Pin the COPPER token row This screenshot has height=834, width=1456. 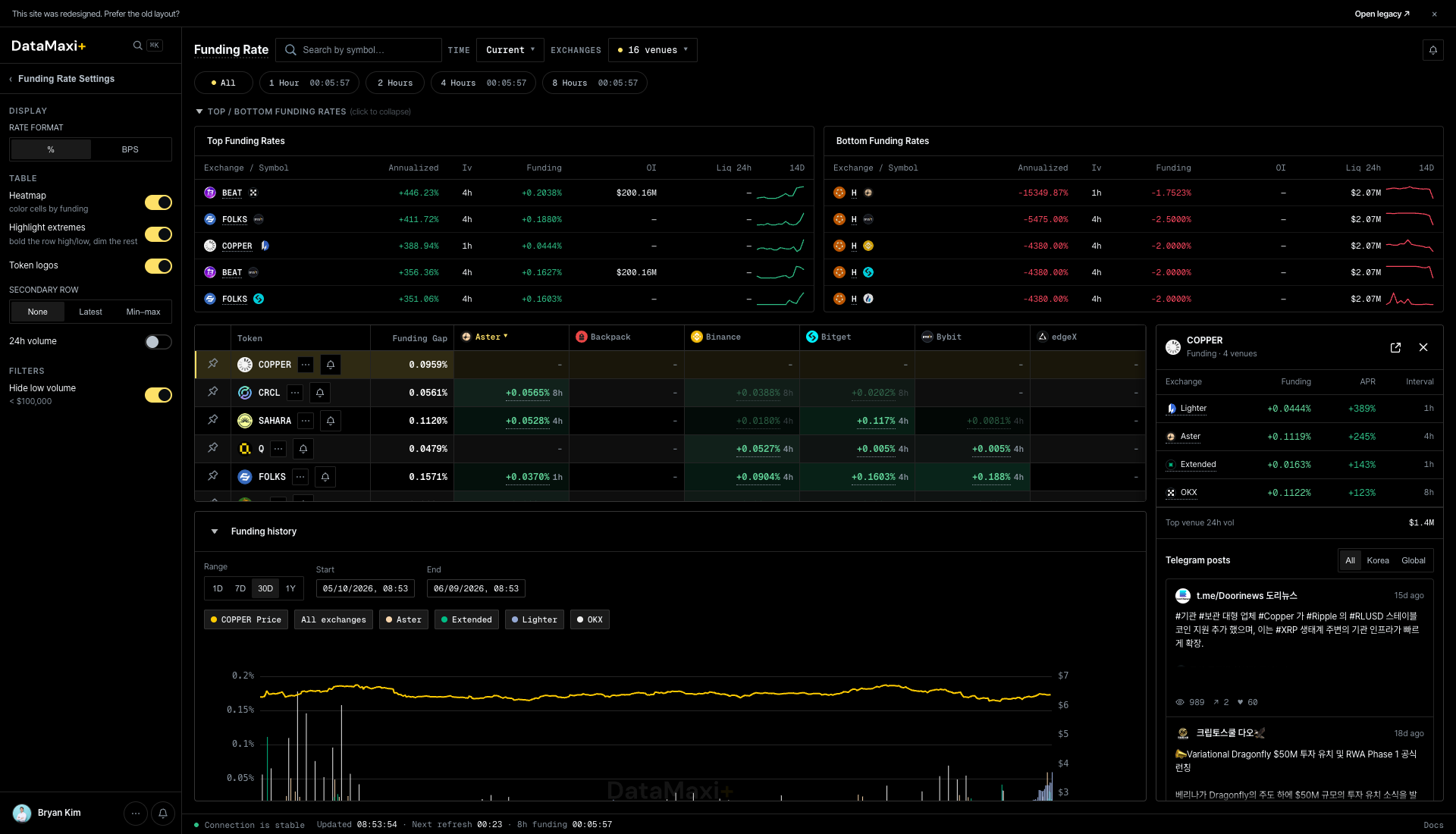pos(213,364)
